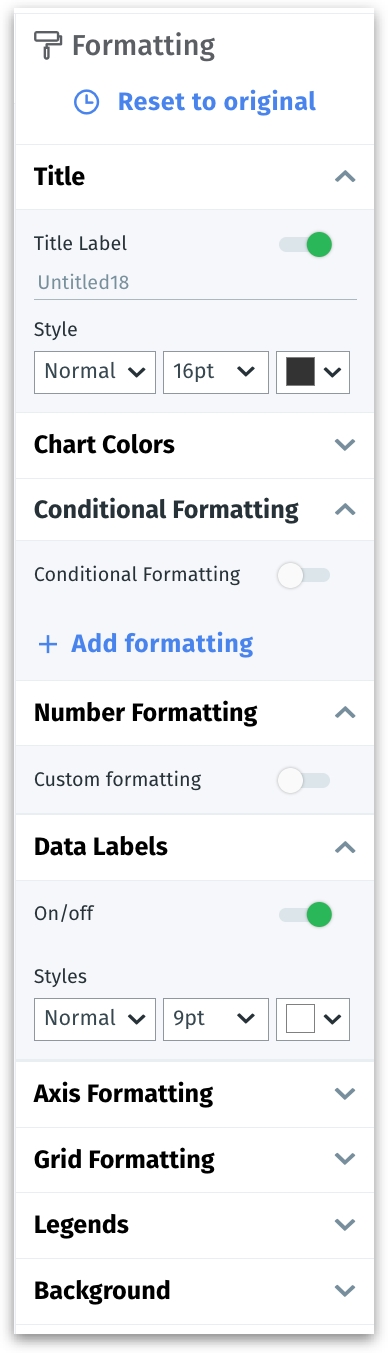Expand the Chart Colors section chevron

tap(345, 445)
